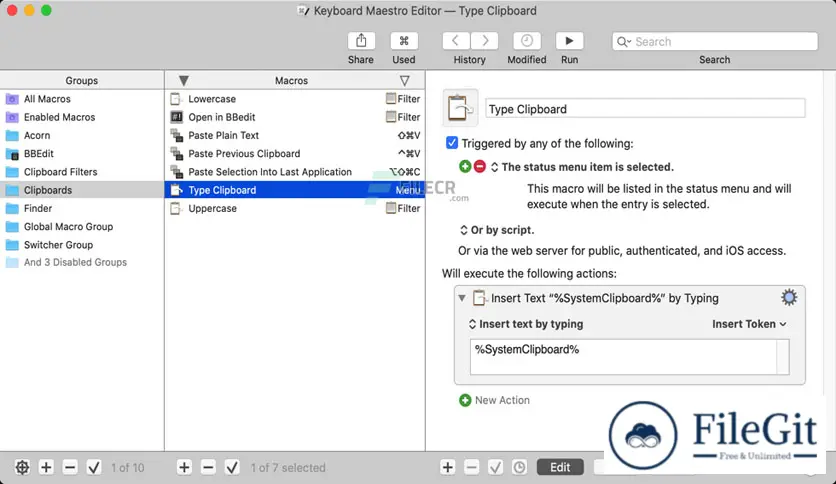Delete the selected action
This screenshot has height=484, width=836.
(472, 467)
